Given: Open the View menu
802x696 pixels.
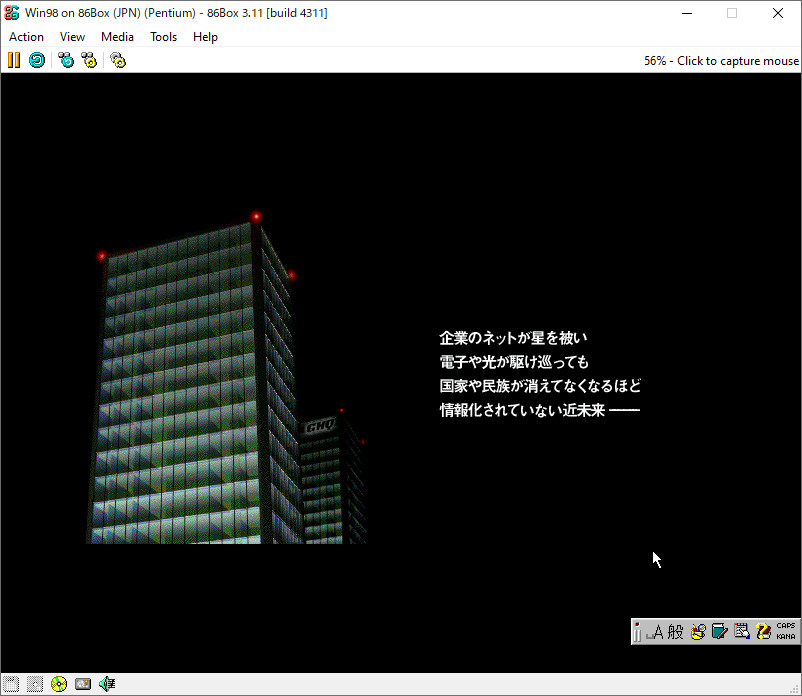Looking at the screenshot, I should (72, 37).
